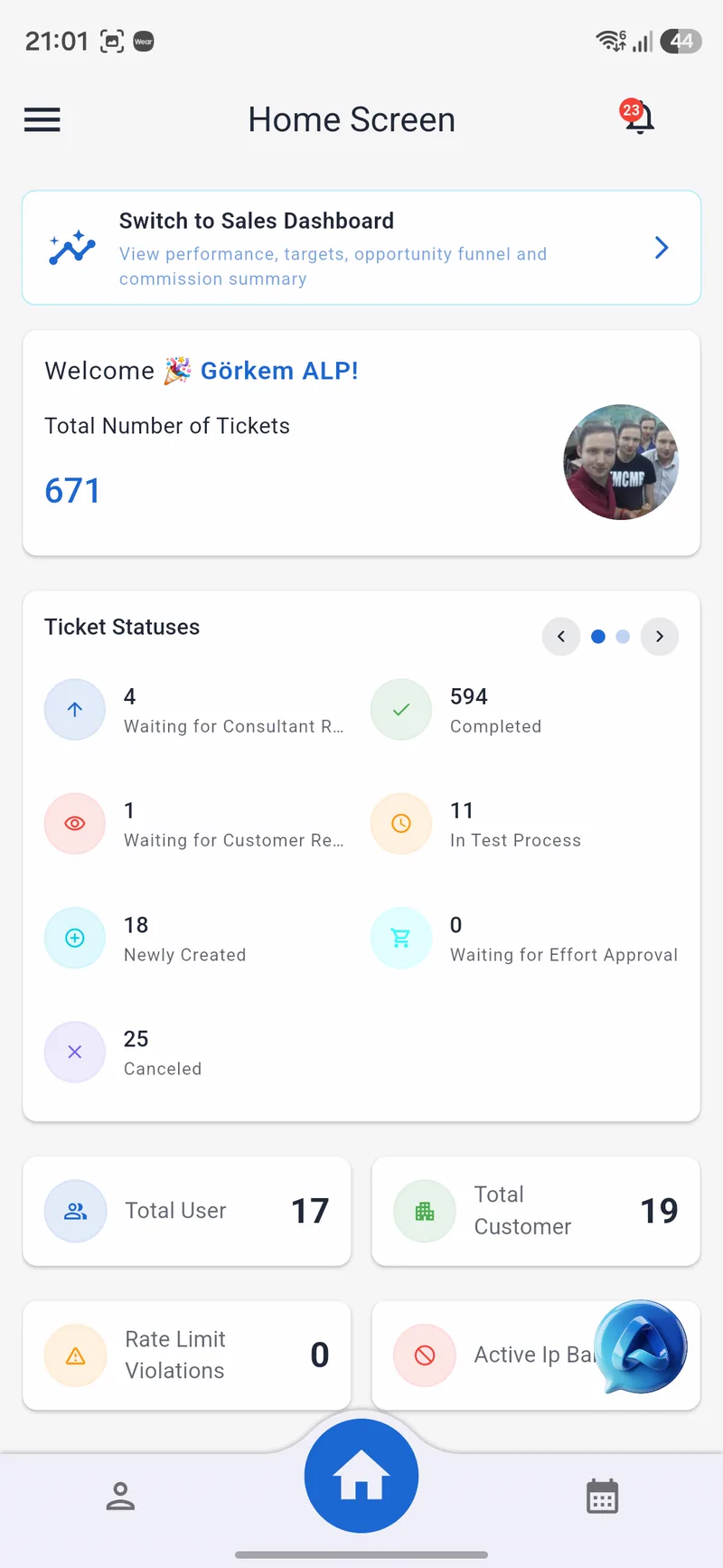This screenshot has width=723, height=1568.
Task: Open the hamburger navigation menu
Action: tap(42, 119)
